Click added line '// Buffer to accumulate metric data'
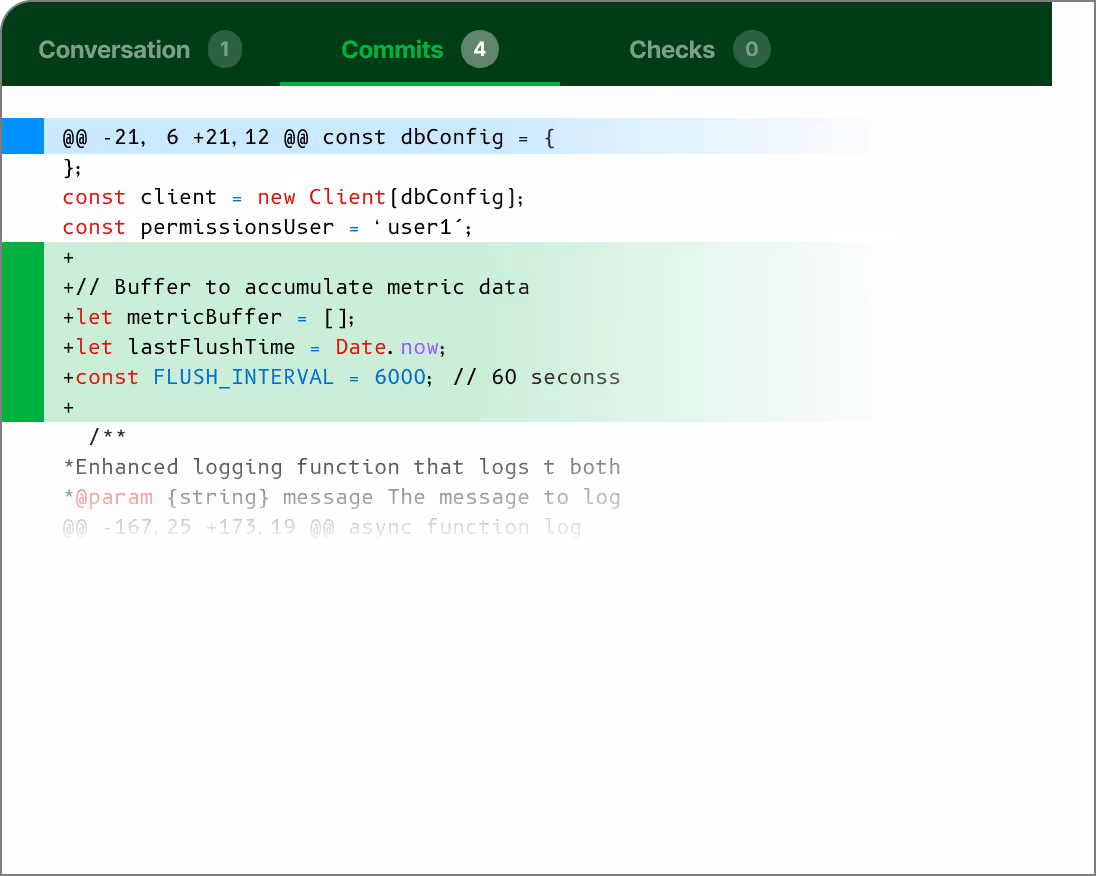Viewport: 1096px width, 876px height. coord(296,287)
